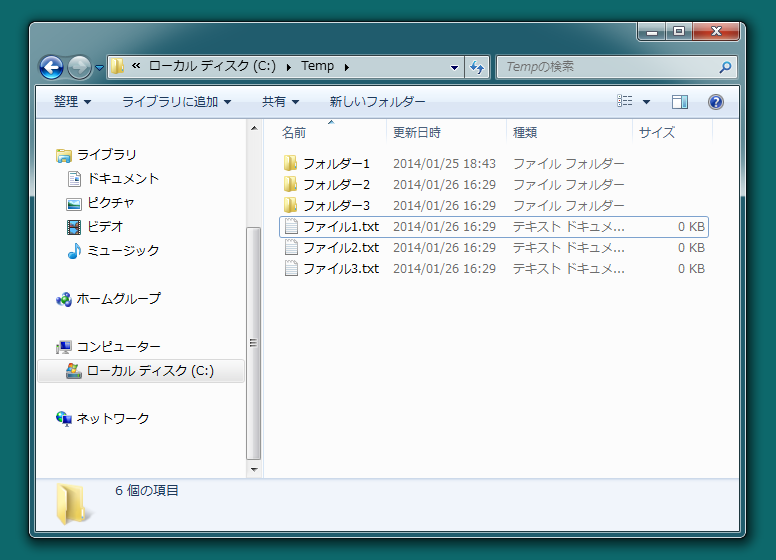
Task: Click the フォルダー3 name text
Action: click(336, 205)
